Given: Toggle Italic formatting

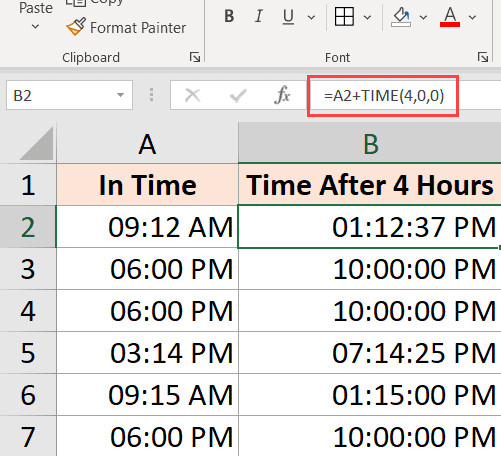Looking at the screenshot, I should (258, 16).
